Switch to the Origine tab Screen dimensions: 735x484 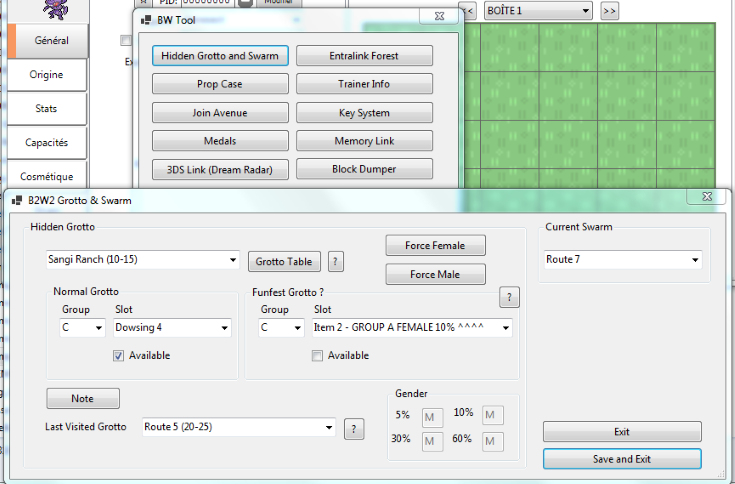pyautogui.click(x=47, y=74)
